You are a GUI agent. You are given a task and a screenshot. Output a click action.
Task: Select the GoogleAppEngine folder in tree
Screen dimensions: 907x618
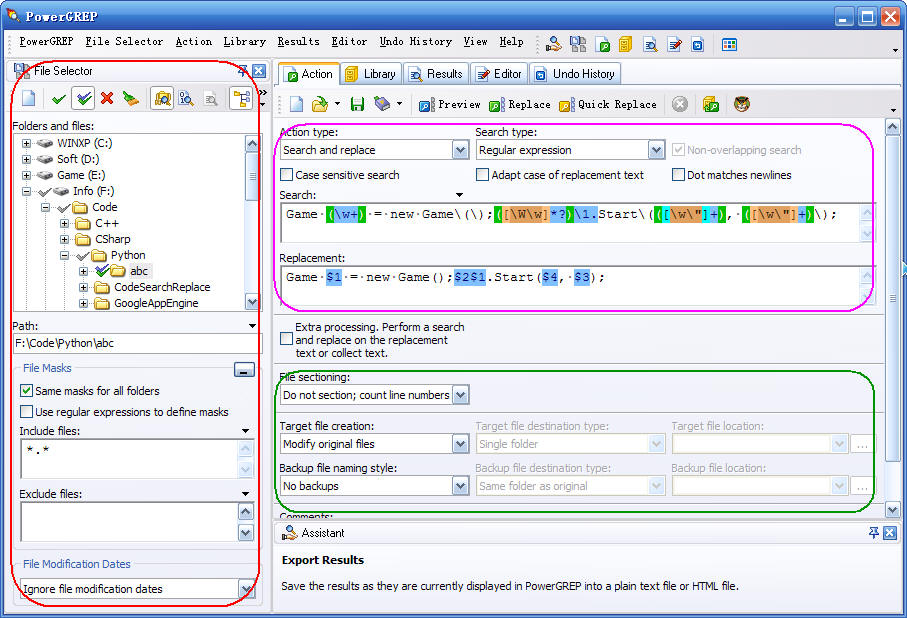click(156, 303)
